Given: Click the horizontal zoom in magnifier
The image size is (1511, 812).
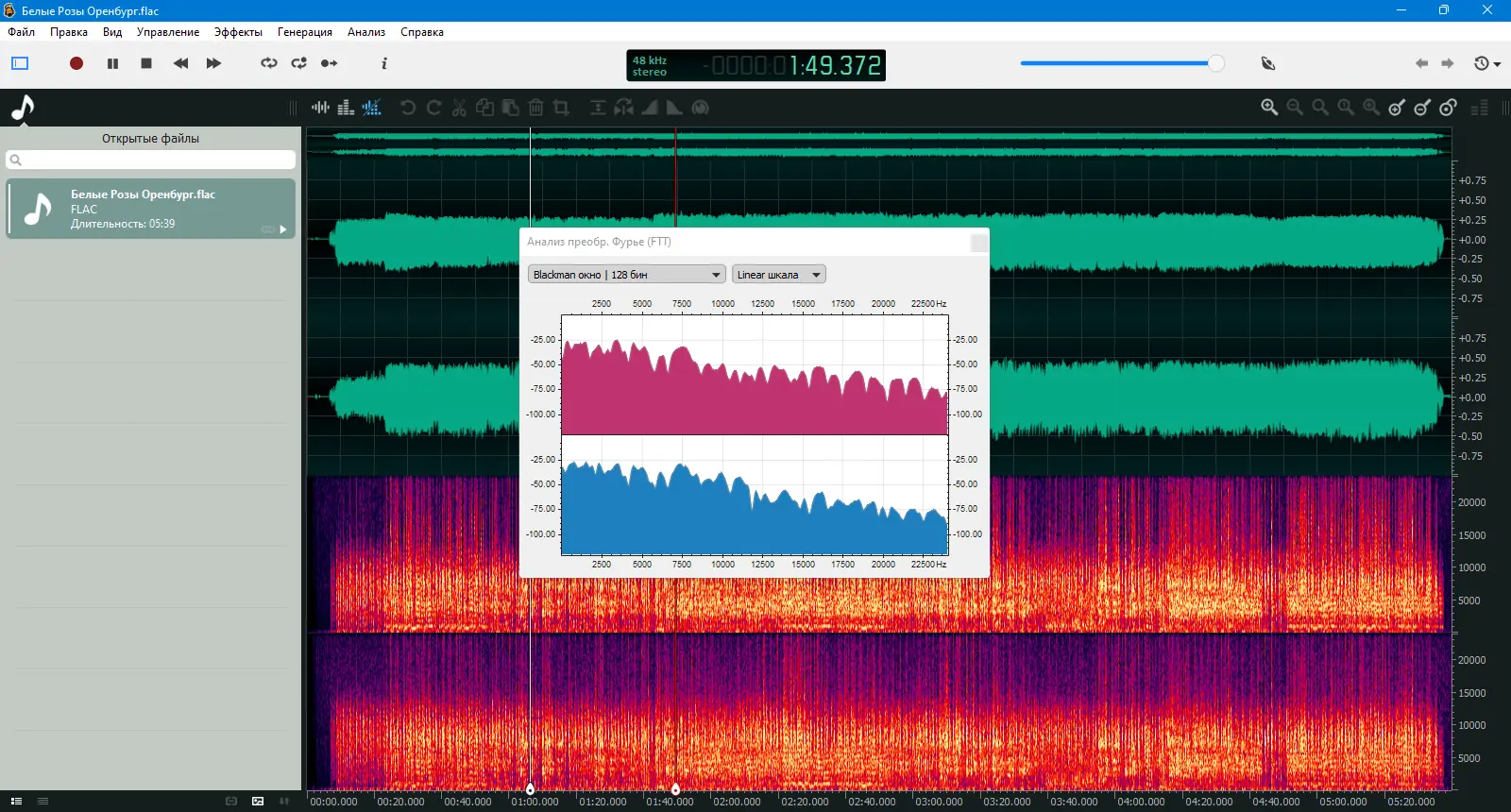Looking at the screenshot, I should coord(1269,108).
